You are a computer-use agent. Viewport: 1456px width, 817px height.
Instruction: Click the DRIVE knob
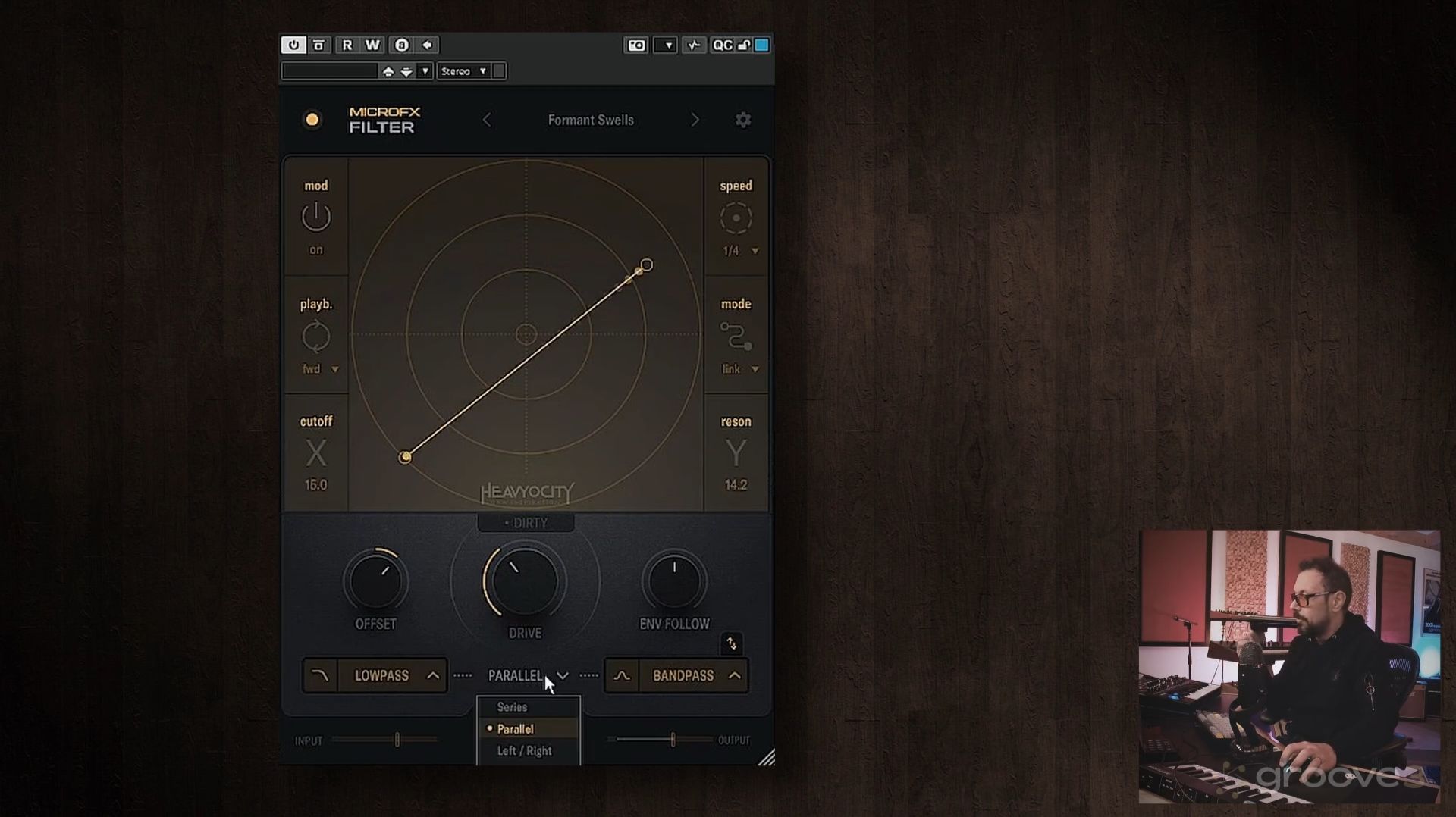[525, 582]
